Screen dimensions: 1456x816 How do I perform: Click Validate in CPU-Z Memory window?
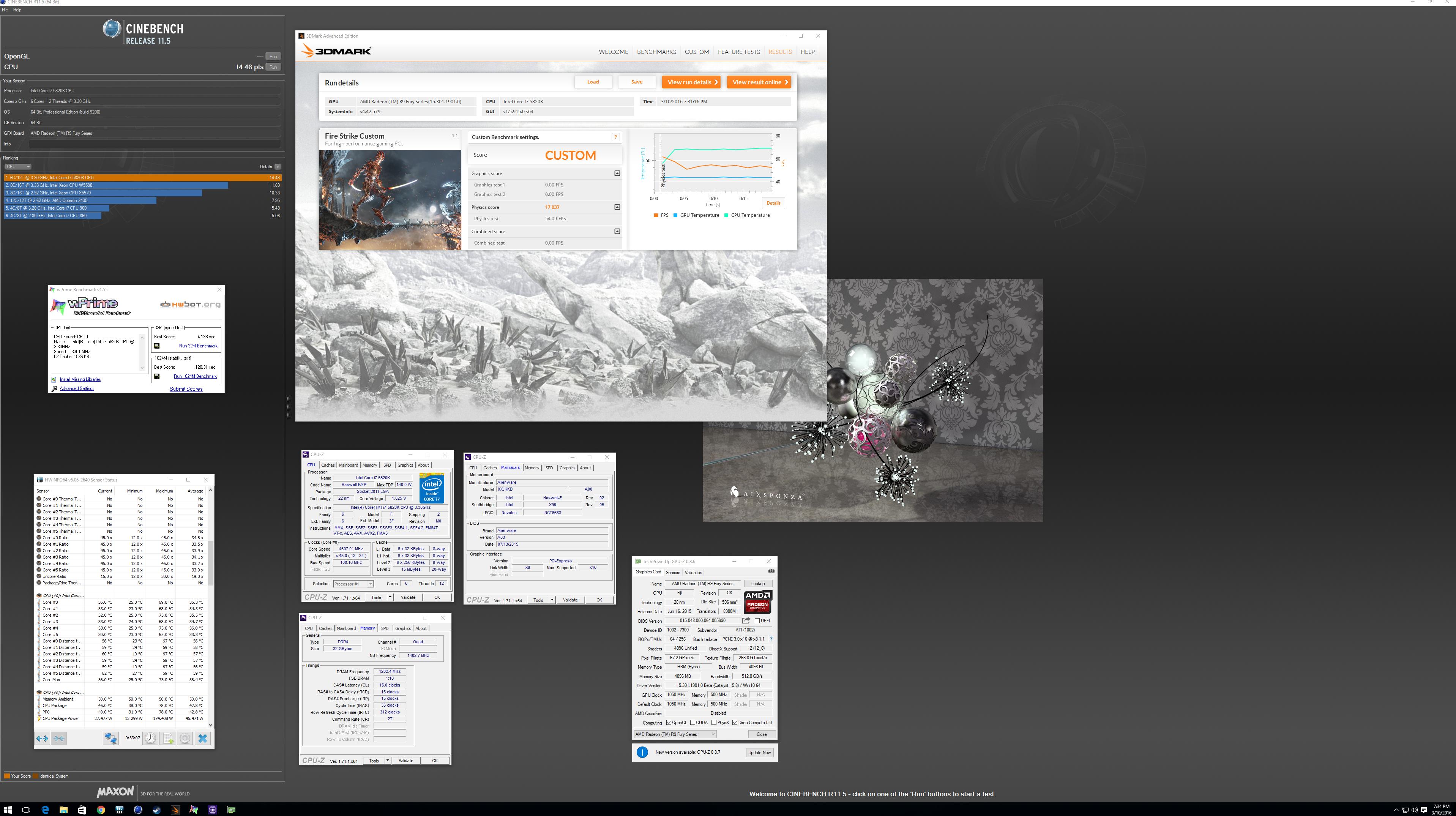[x=406, y=761]
